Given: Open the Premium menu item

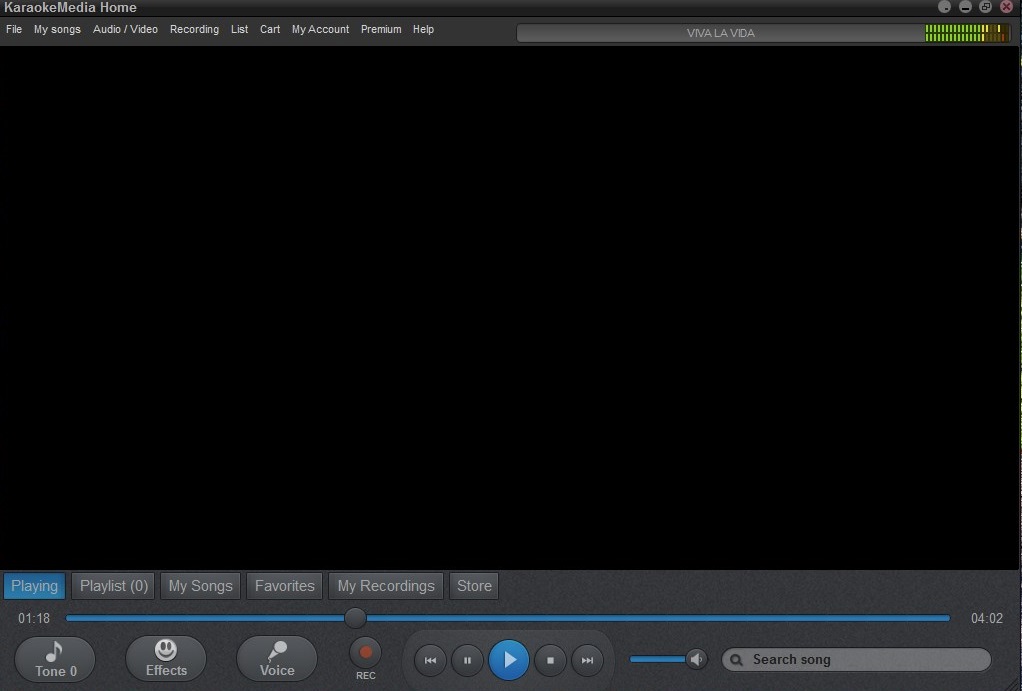Looking at the screenshot, I should pos(380,29).
